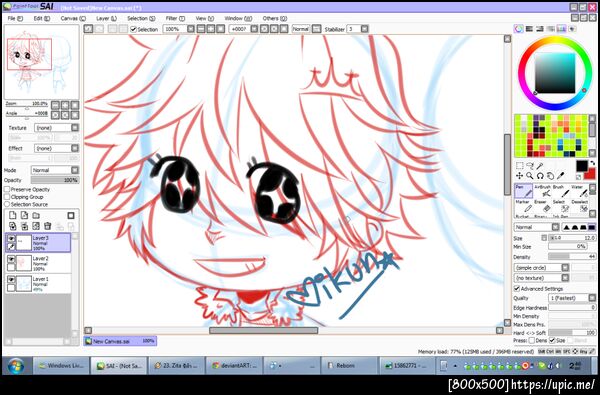Select the AirBrush tool
Viewport: 600px width, 395px height.
(542, 191)
